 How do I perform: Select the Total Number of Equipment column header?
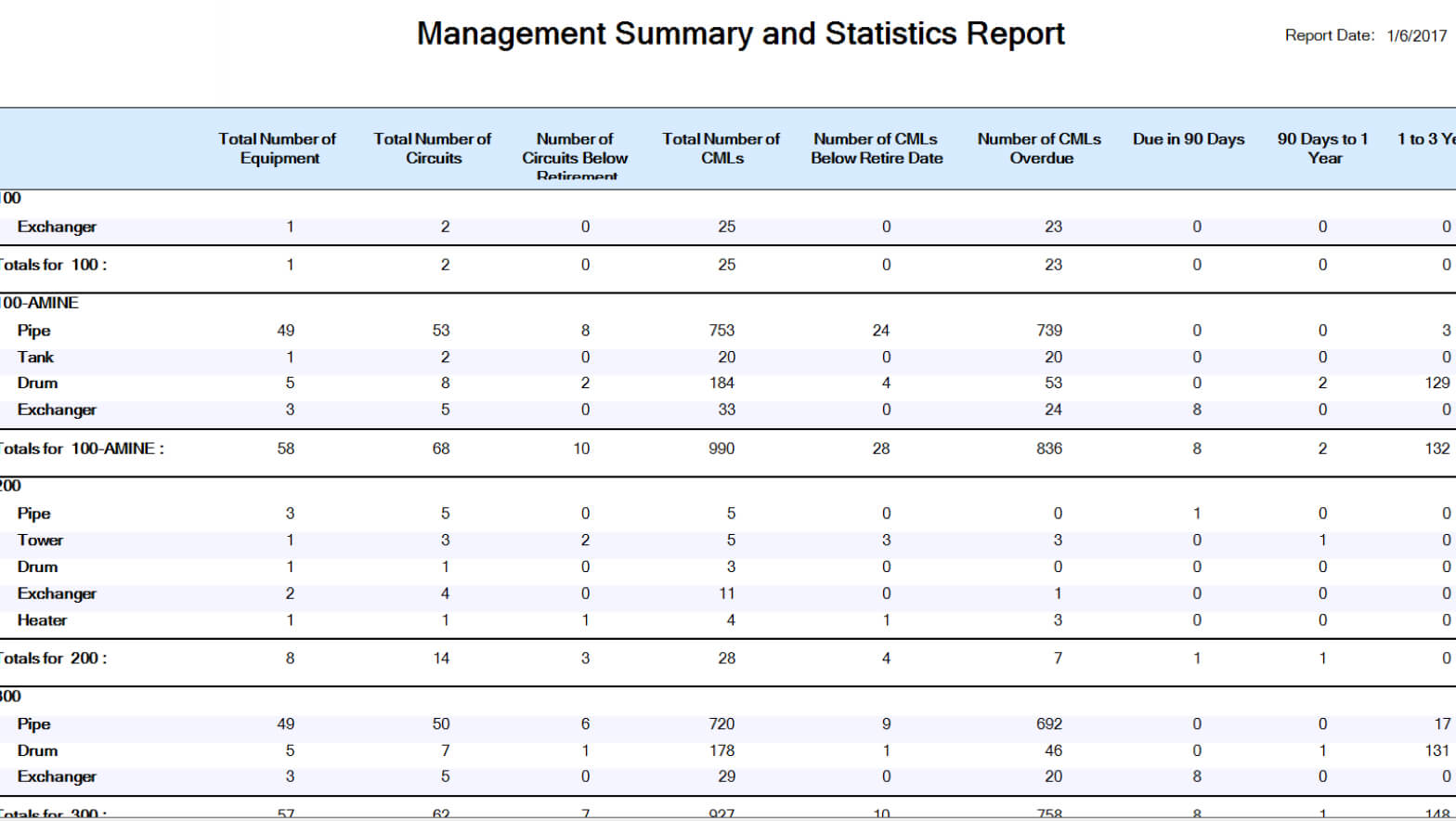click(x=278, y=149)
